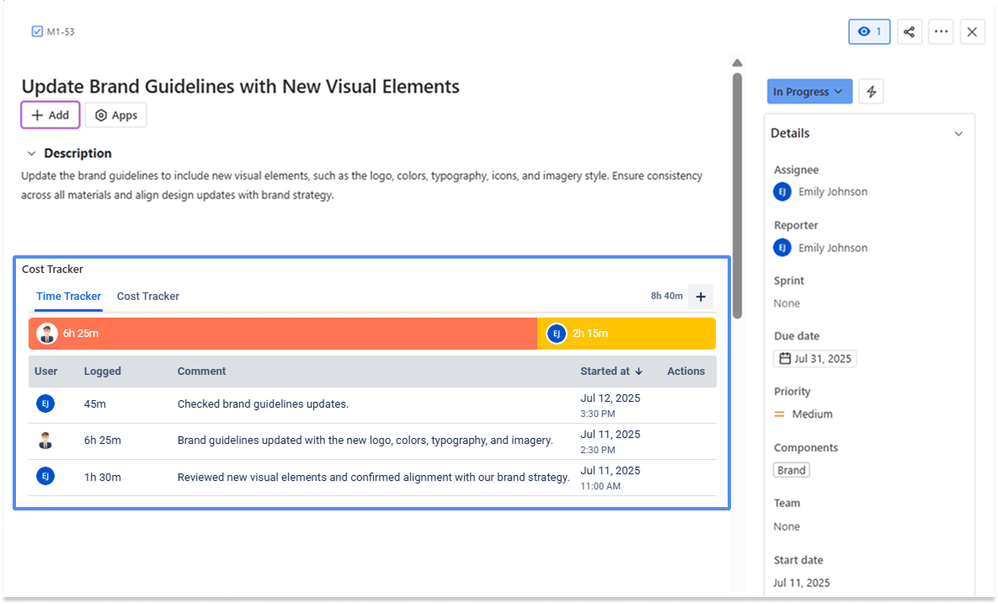This screenshot has width=998, height=604.
Task: Click the scrollbar up arrow
Action: pos(737,62)
